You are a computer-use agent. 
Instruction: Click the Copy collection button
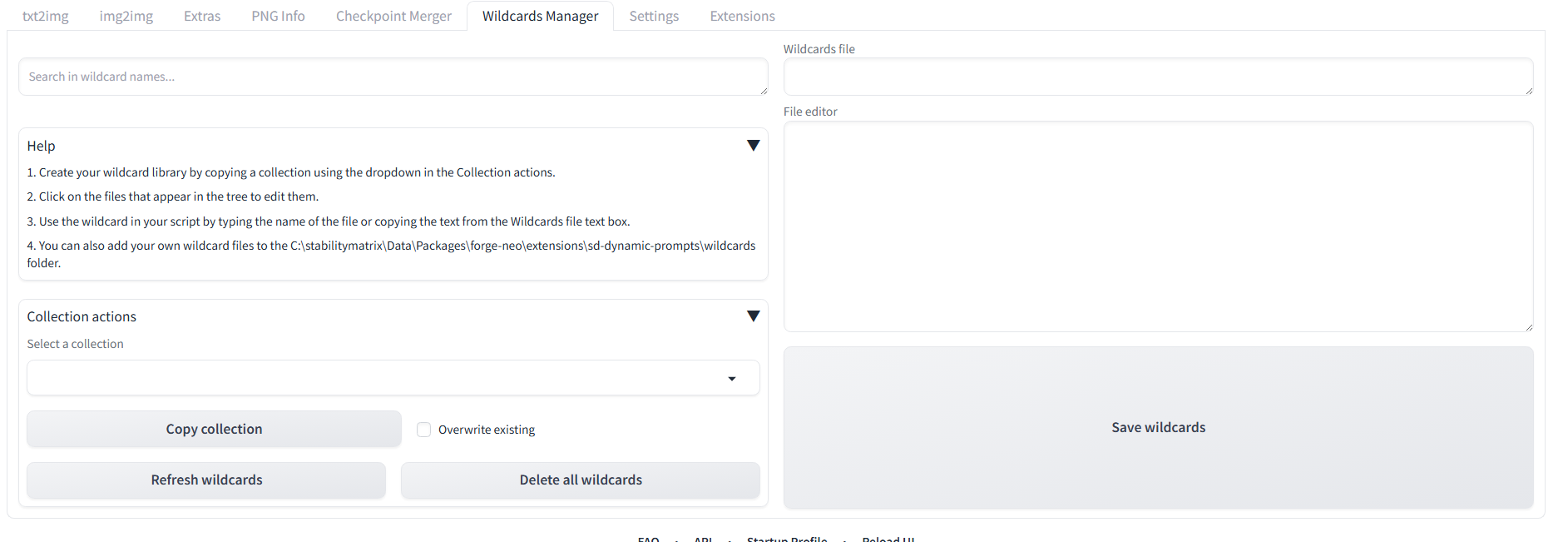[214, 429]
